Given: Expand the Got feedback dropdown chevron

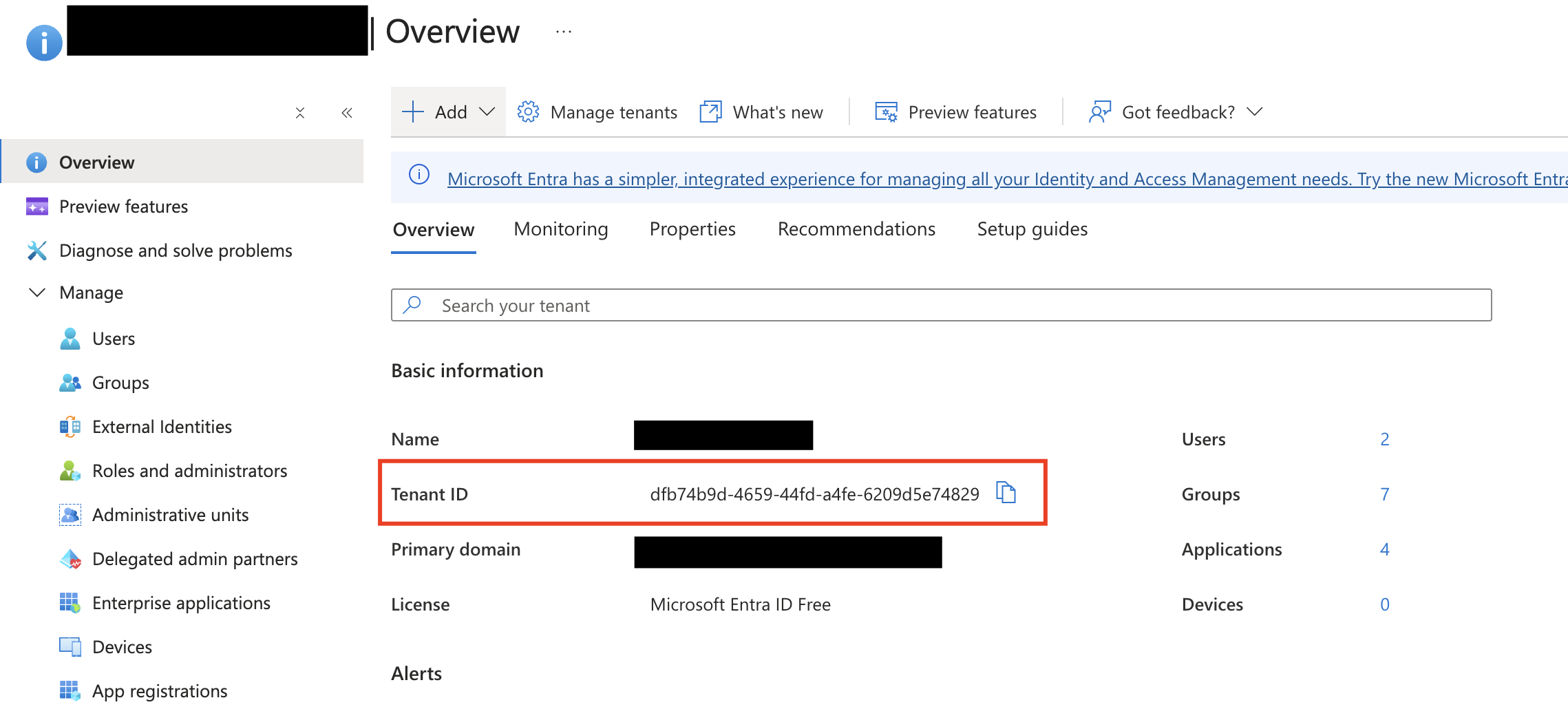Looking at the screenshot, I should [x=1255, y=112].
